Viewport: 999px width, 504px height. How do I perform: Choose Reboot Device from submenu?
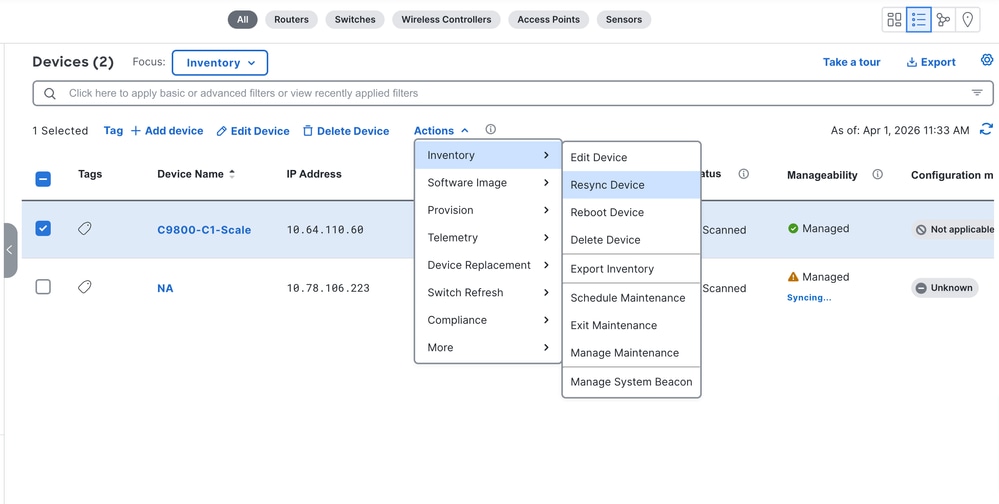[x=631, y=212]
